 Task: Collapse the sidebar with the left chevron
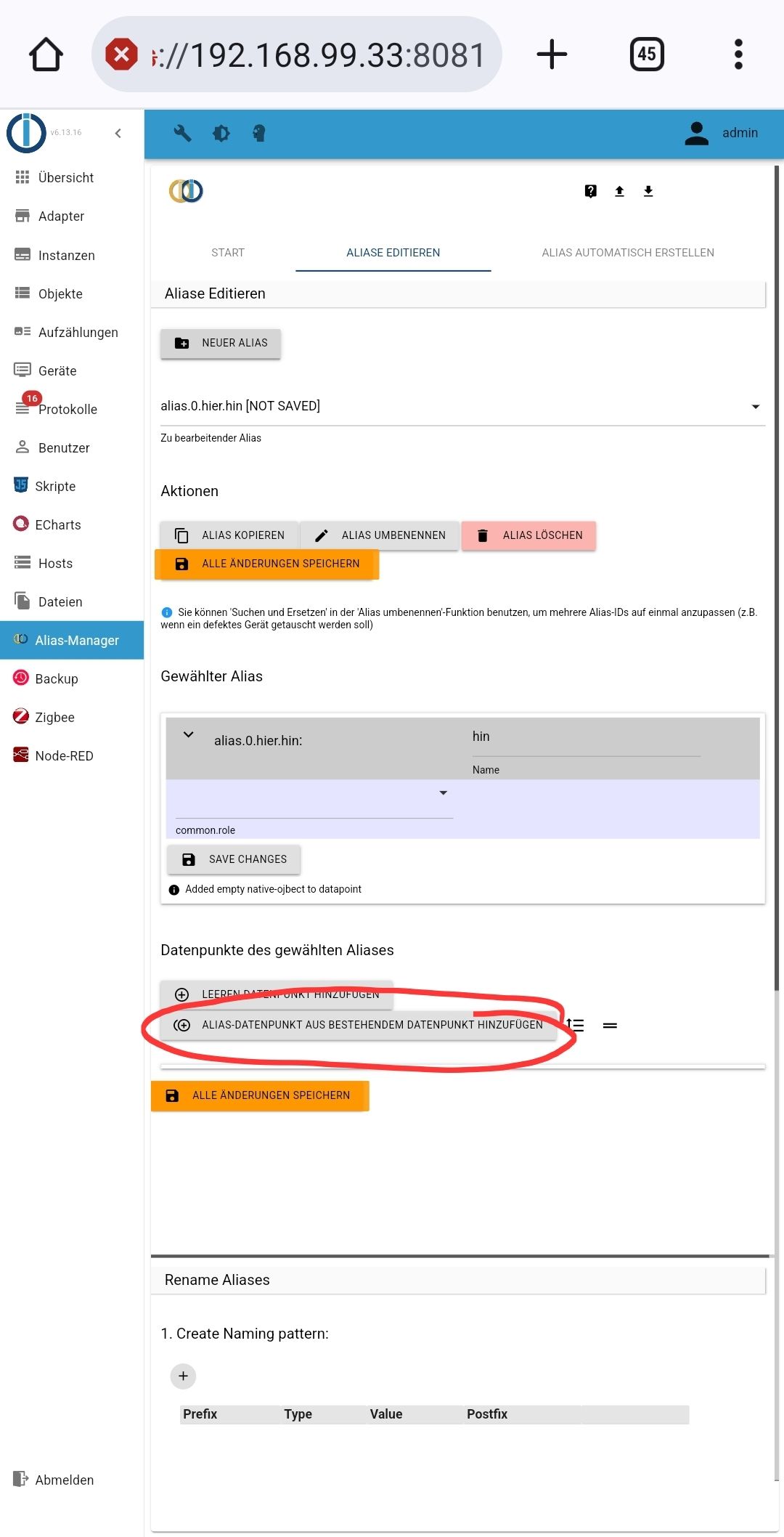click(x=118, y=133)
